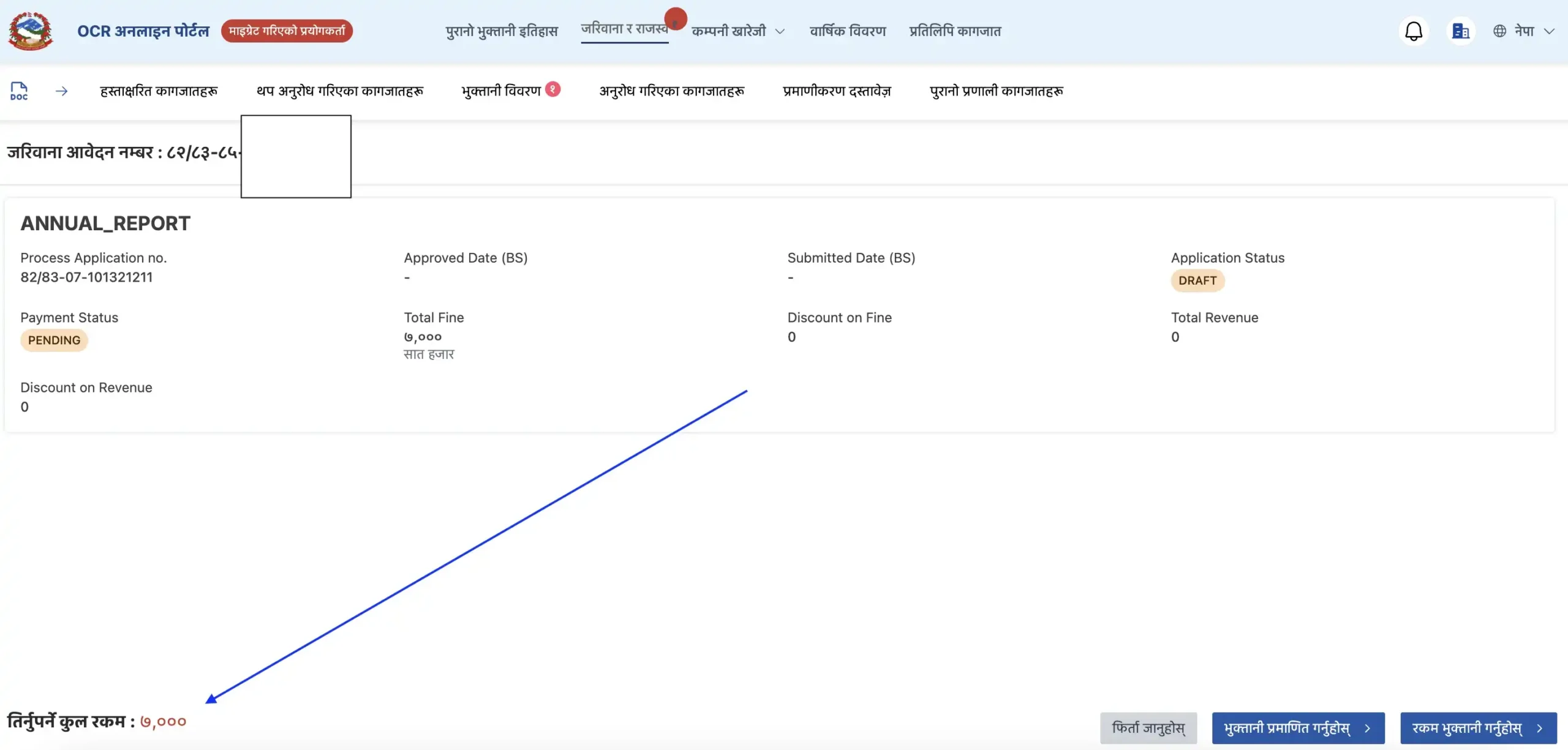Switch to हस्ताक्षरित कागजातहरू tab

coord(158,91)
